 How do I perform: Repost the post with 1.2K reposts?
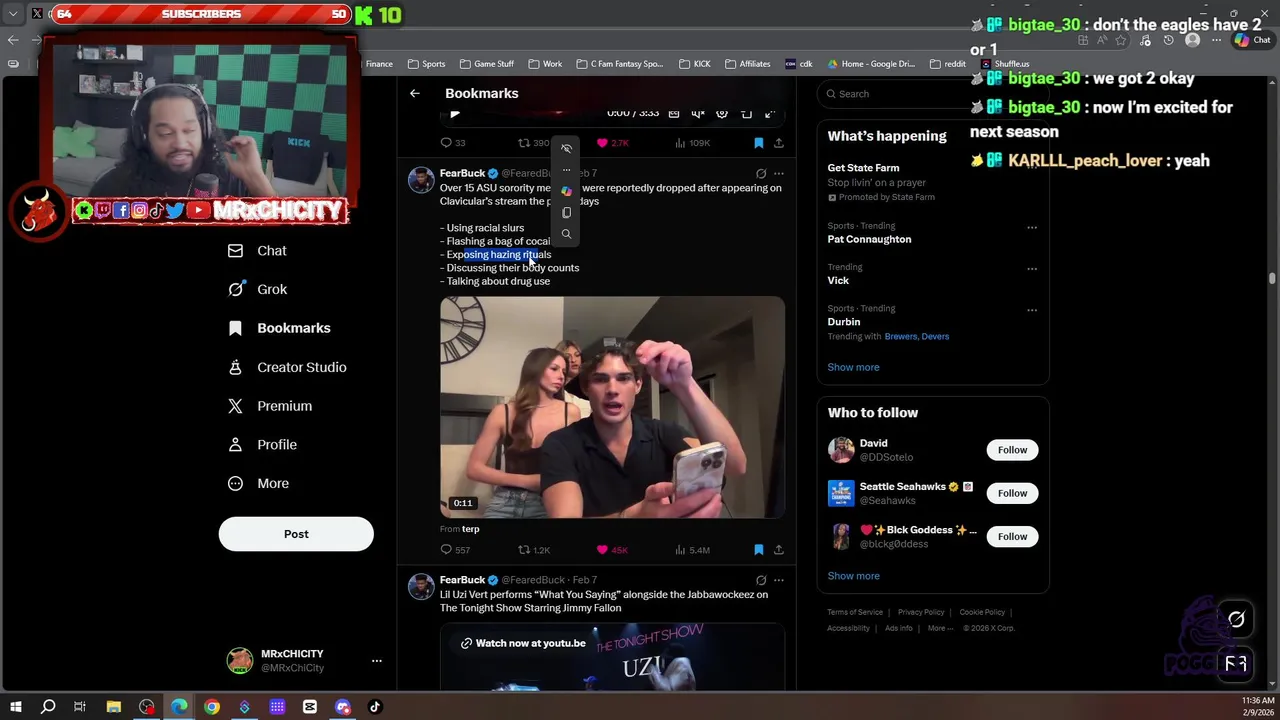(534, 550)
